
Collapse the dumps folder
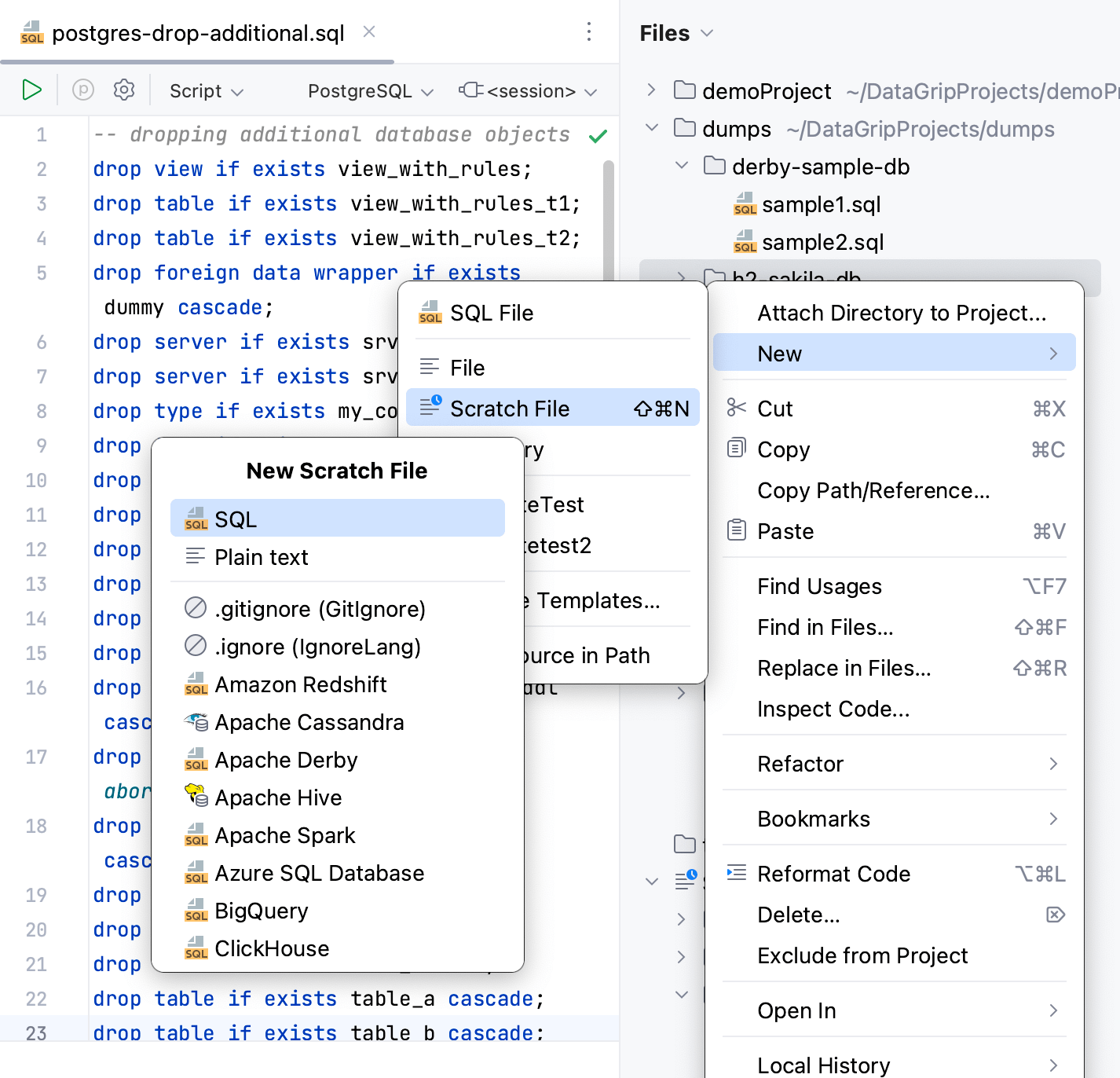(652, 128)
